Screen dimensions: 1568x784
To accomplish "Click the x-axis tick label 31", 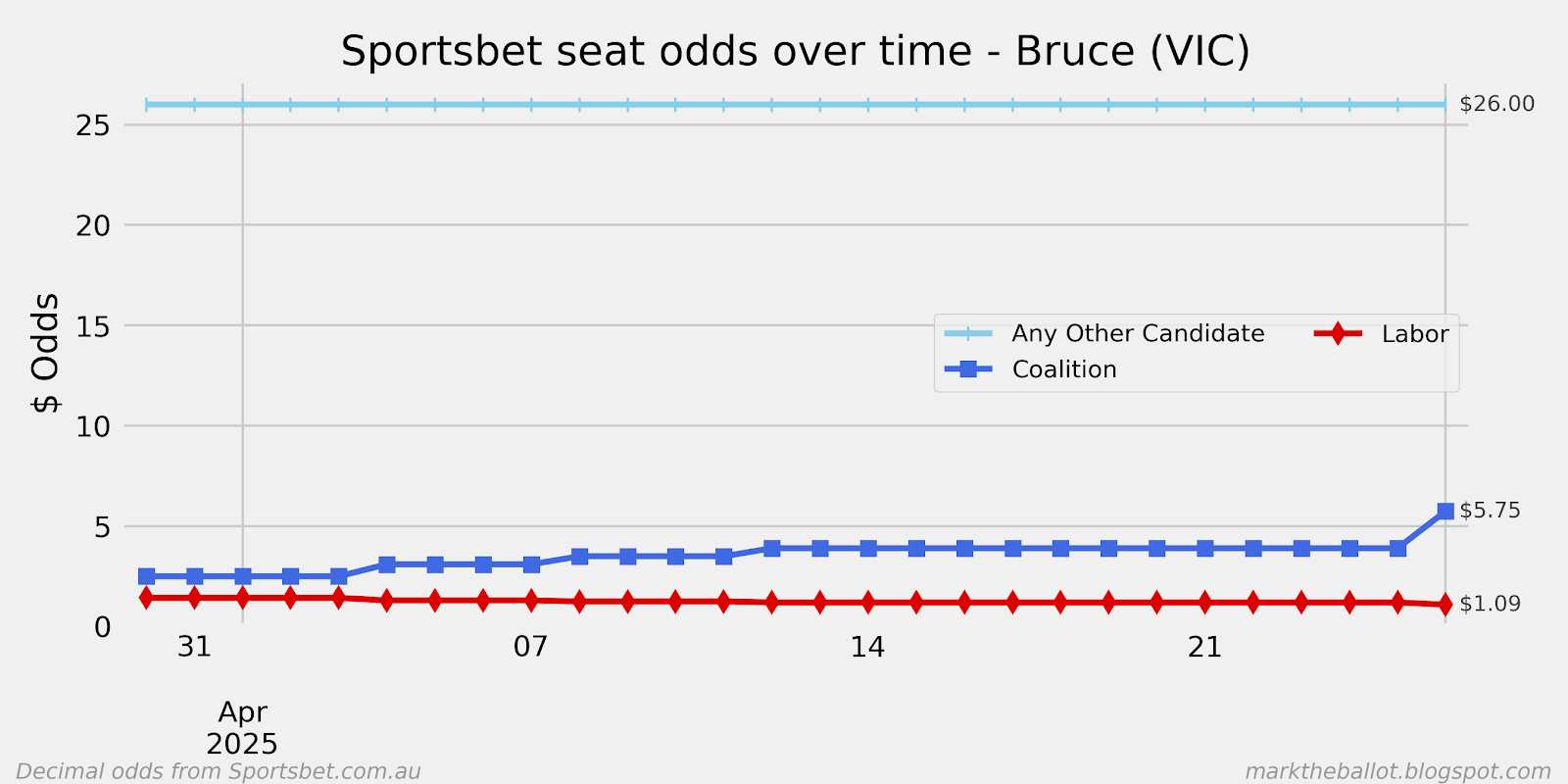I will tap(194, 648).
